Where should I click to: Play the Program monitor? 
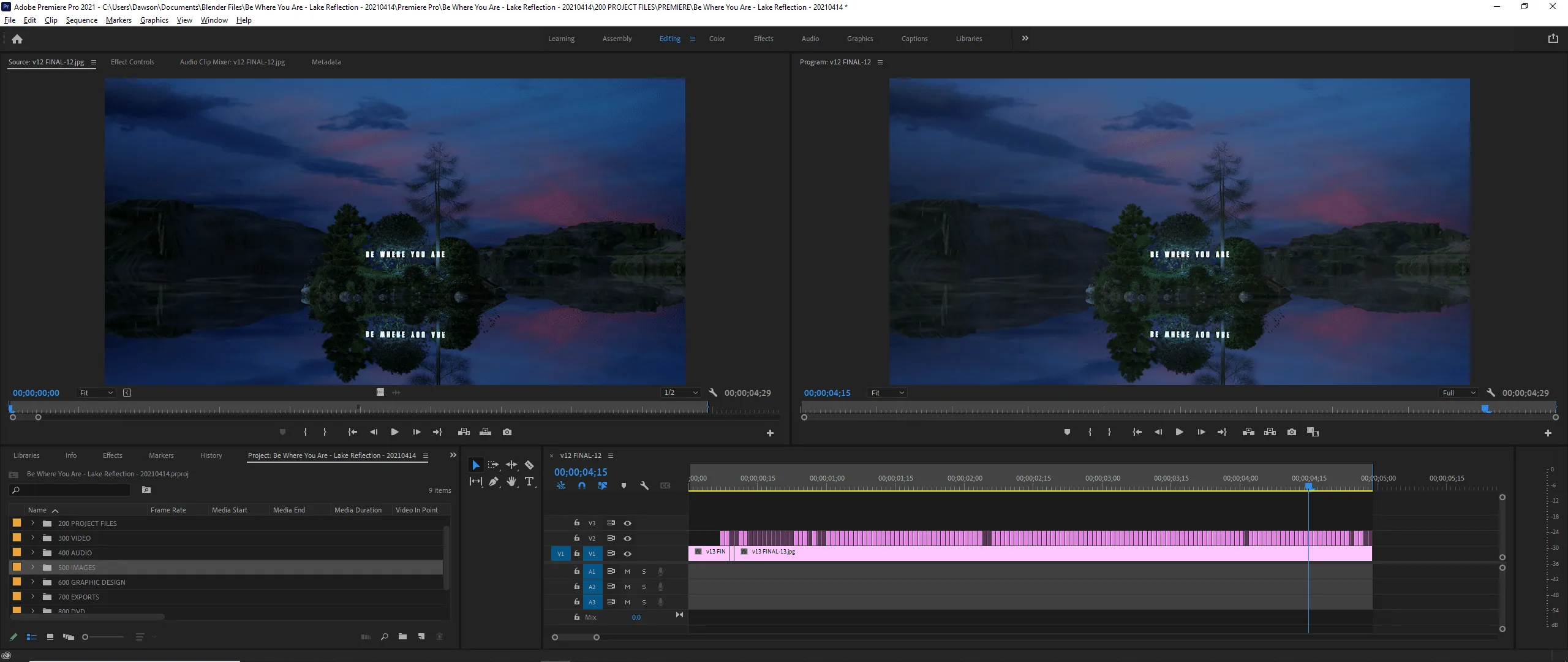1179,432
